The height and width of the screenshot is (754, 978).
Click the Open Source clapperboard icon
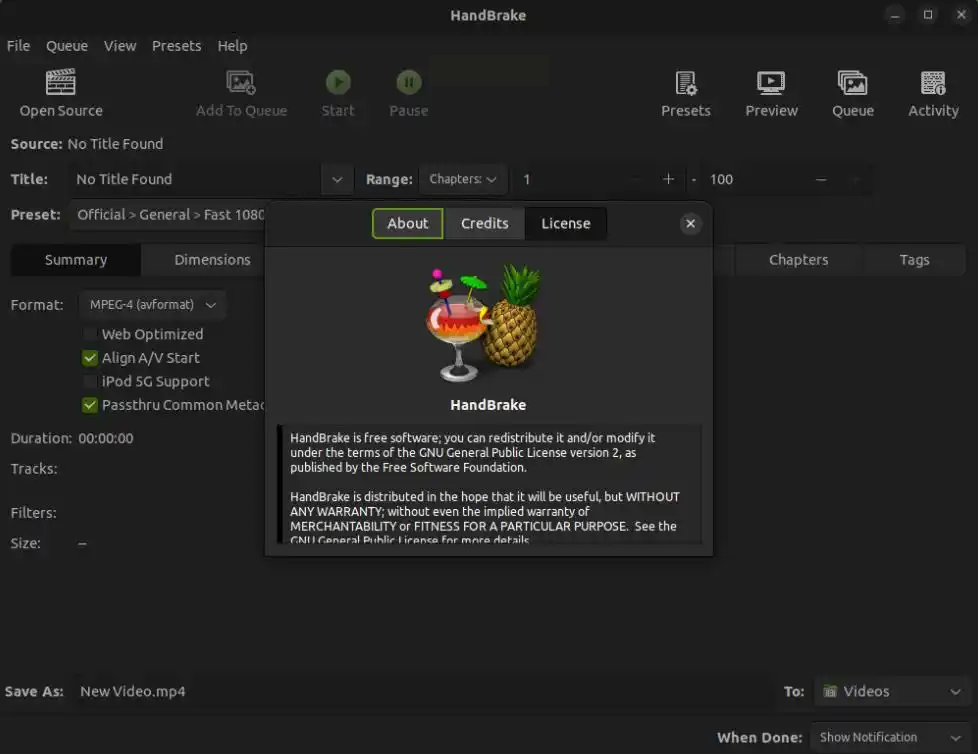click(61, 82)
